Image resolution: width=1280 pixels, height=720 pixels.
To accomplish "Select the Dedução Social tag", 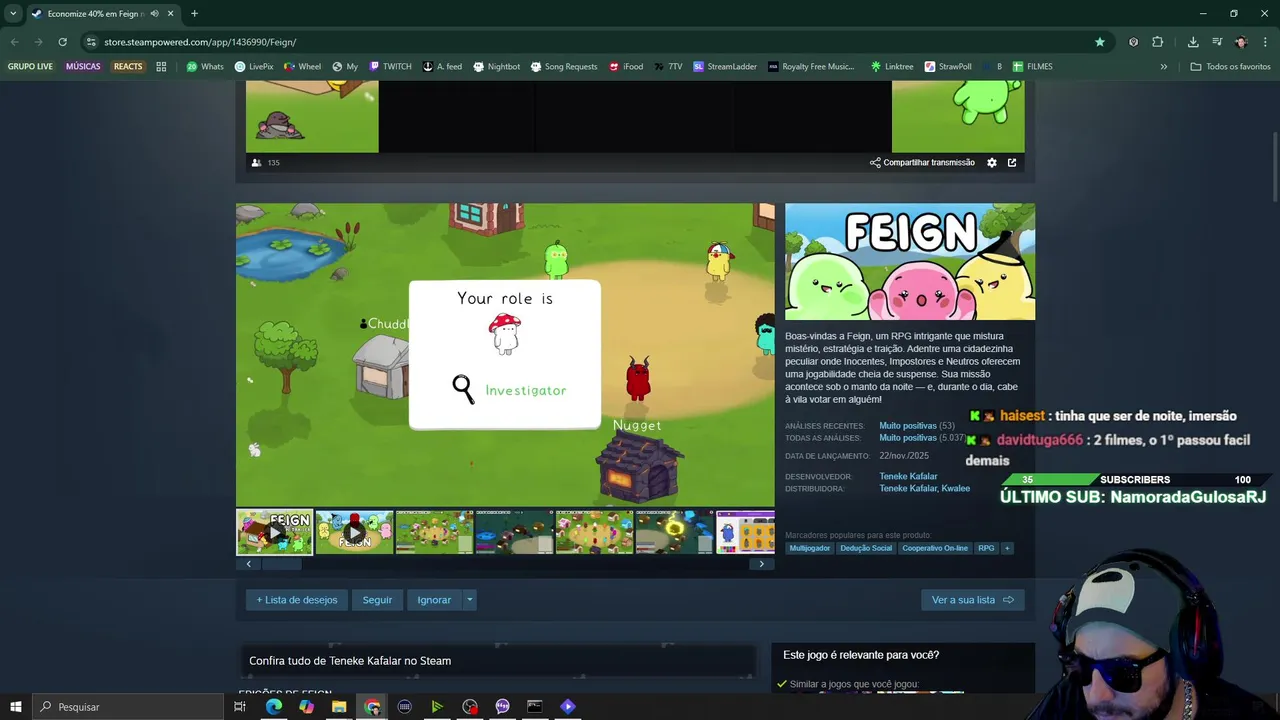I will point(866,548).
